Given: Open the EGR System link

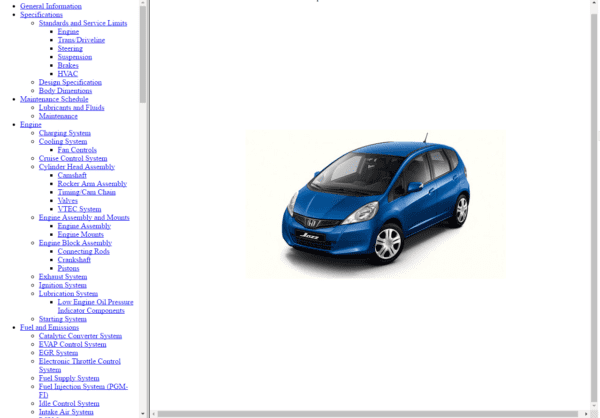Looking at the screenshot, I should point(58,352).
